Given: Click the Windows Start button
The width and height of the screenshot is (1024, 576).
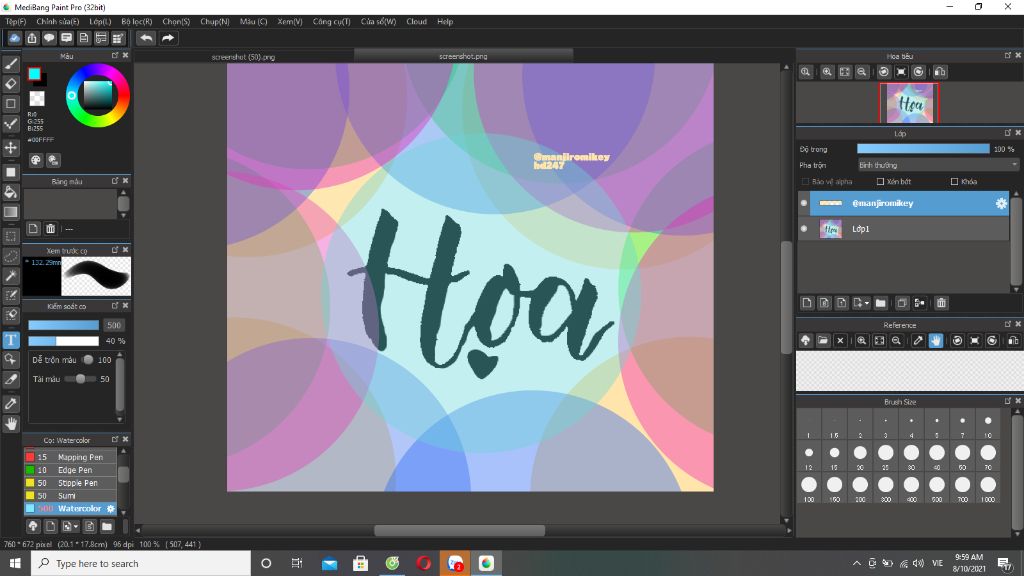Looking at the screenshot, I should coord(14,563).
